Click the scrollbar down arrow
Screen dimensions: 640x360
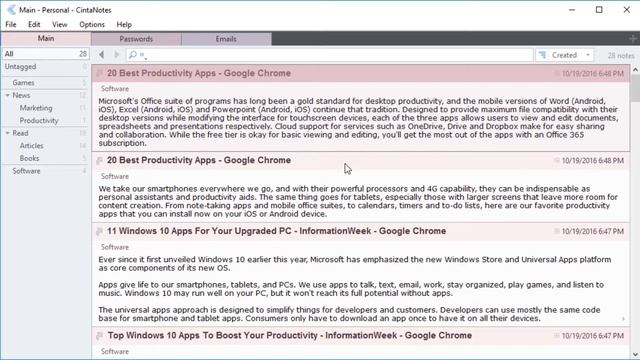click(635, 355)
